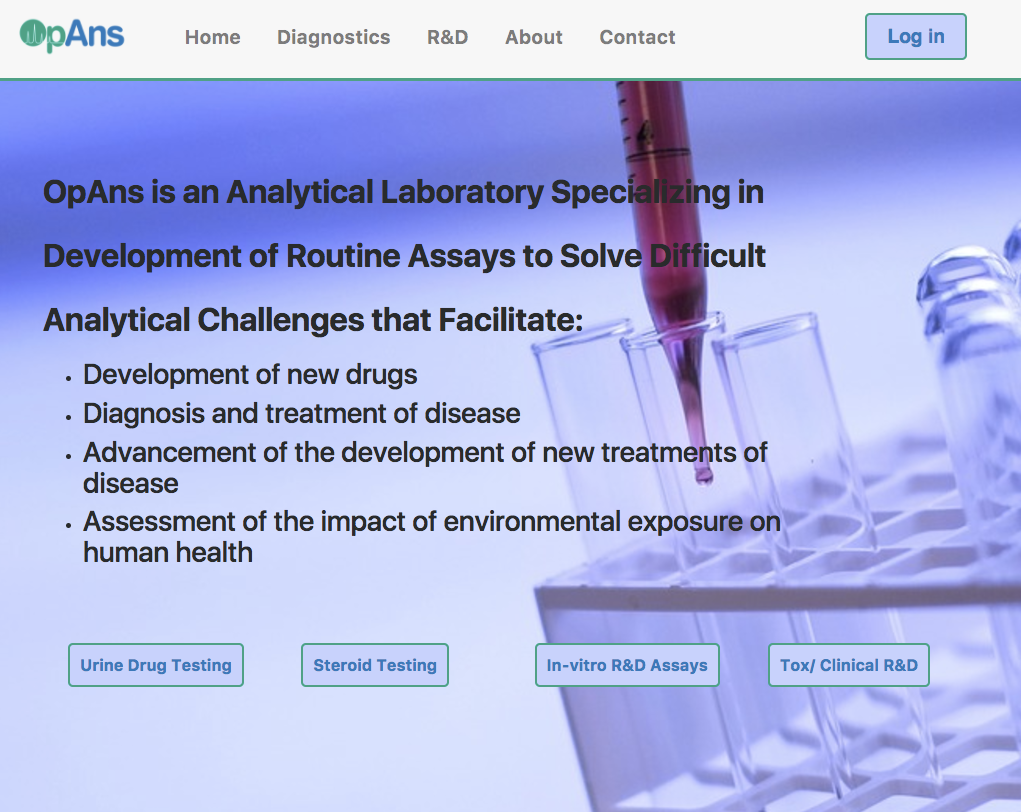Click the navigation bar area
The height and width of the screenshot is (812, 1021).
click(x=510, y=37)
